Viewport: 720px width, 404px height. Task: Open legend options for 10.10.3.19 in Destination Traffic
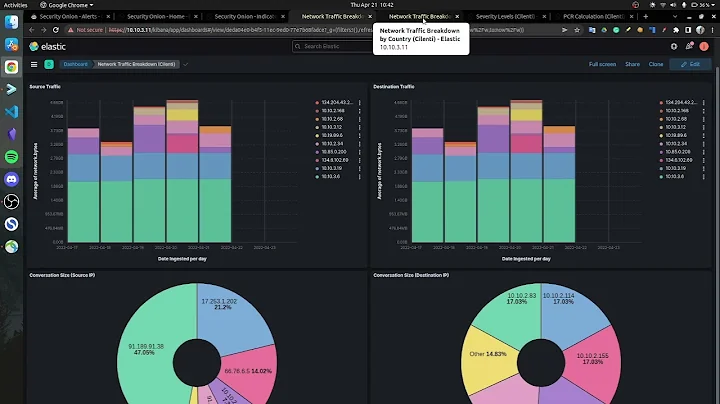pos(703,168)
